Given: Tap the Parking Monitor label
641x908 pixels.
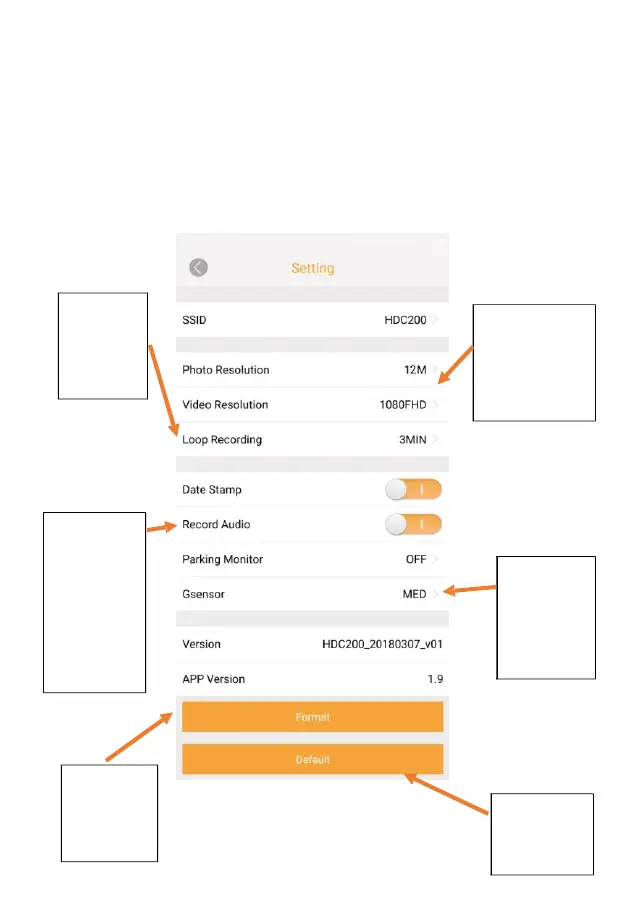Looking at the screenshot, I should pyautogui.click(x=222, y=559).
